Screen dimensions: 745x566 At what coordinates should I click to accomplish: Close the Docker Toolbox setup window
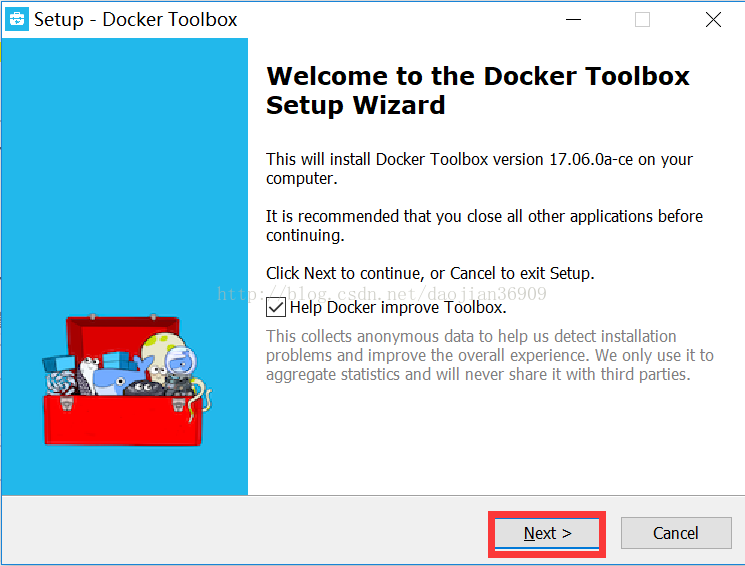(x=713, y=19)
